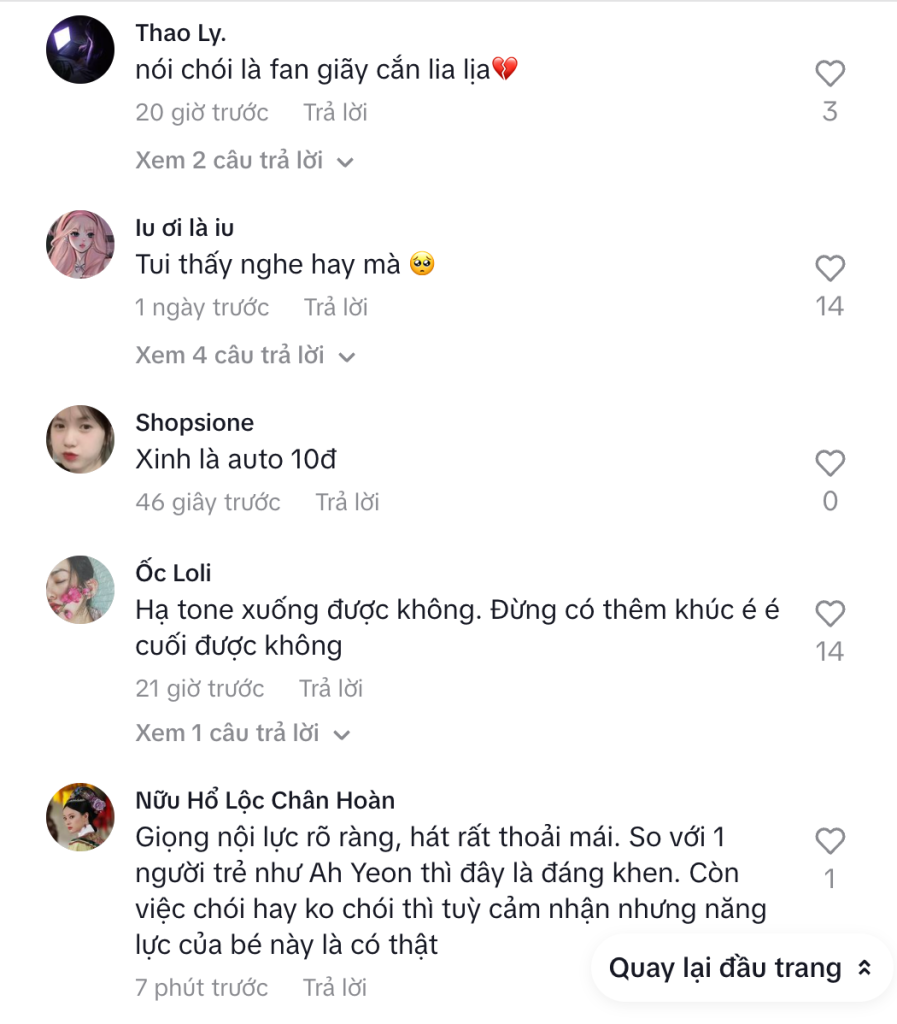Like Nữu Hổ Lộc Chân Hoàn's comment
Viewport: 897px width, 1024px height.
[829, 841]
